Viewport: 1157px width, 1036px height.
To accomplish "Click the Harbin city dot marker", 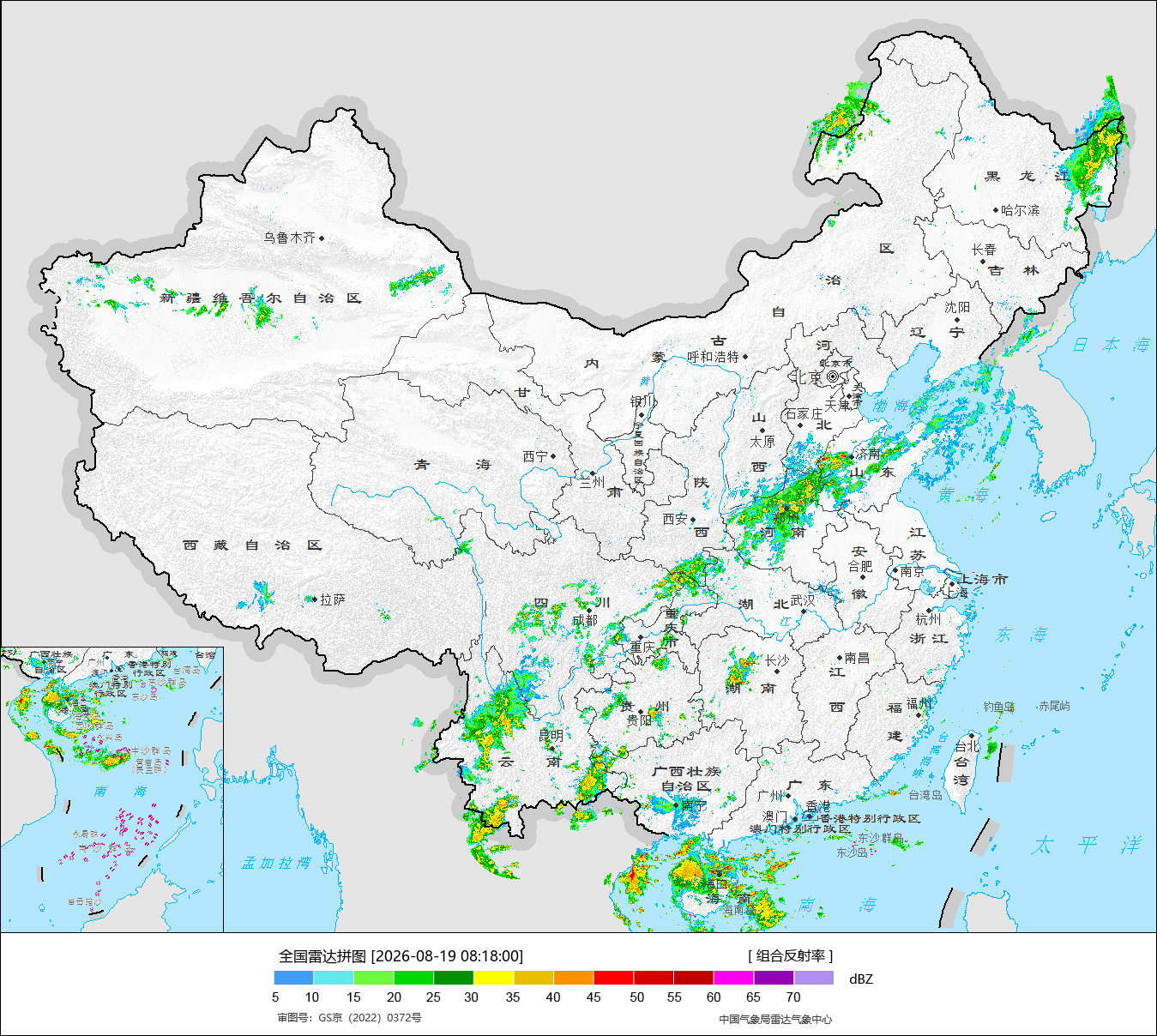I will click(996, 210).
